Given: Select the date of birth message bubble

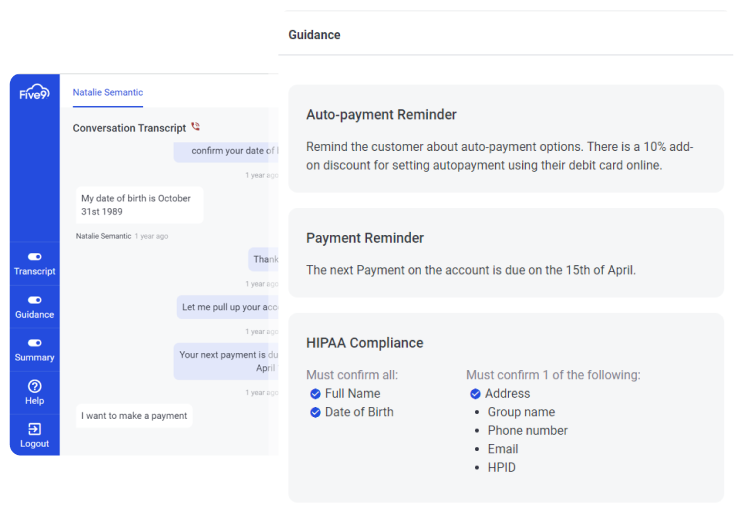Looking at the screenshot, I should pyautogui.click(x=139, y=205).
